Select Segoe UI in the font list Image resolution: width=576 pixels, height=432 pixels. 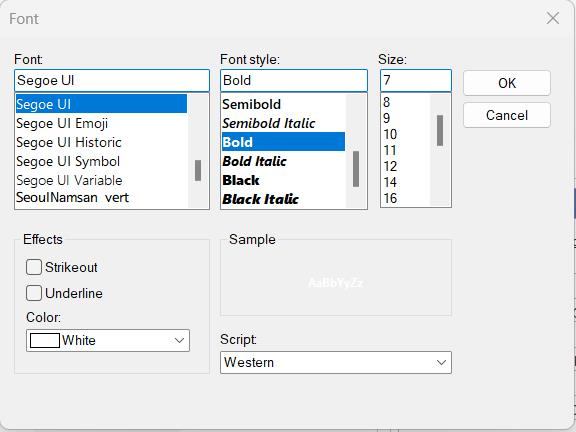(101, 104)
